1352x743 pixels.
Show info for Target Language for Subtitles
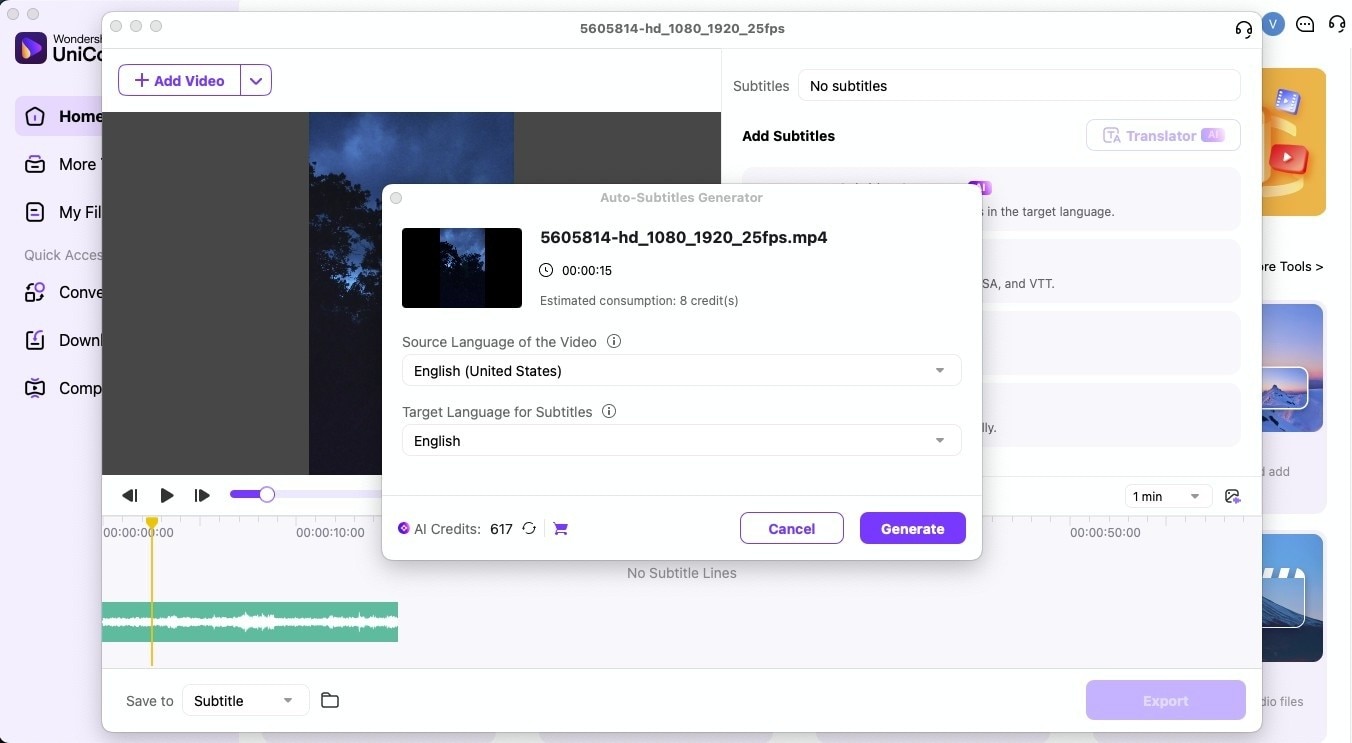click(x=609, y=411)
